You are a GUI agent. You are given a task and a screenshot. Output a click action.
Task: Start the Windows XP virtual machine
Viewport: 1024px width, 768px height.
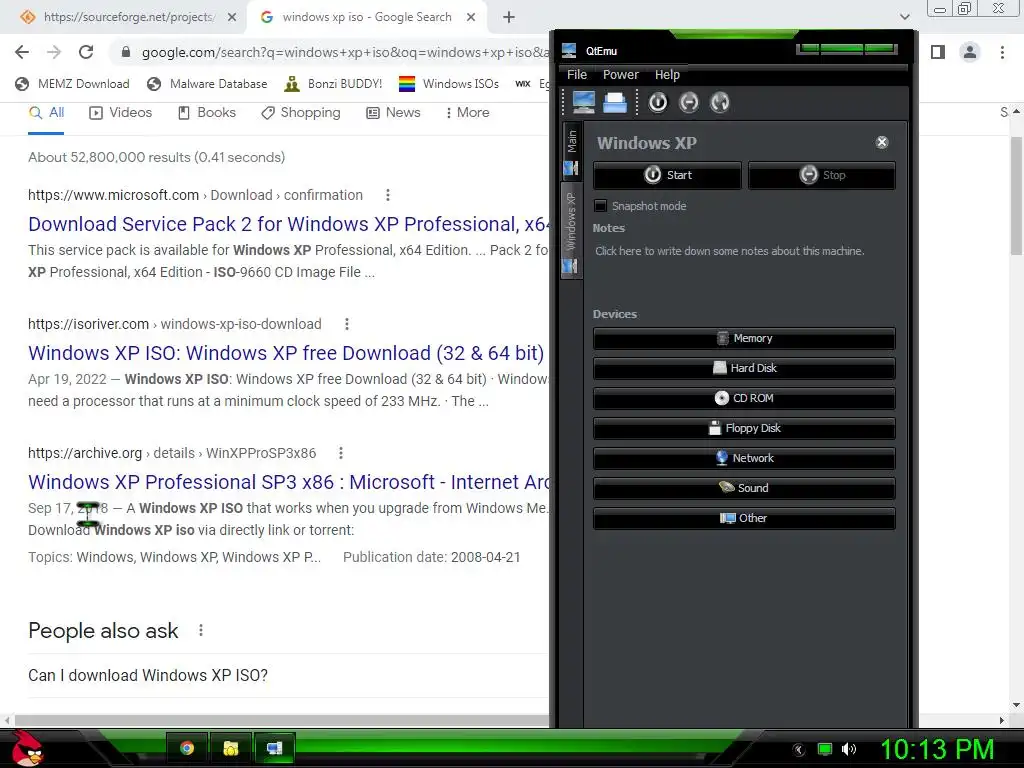tap(667, 175)
